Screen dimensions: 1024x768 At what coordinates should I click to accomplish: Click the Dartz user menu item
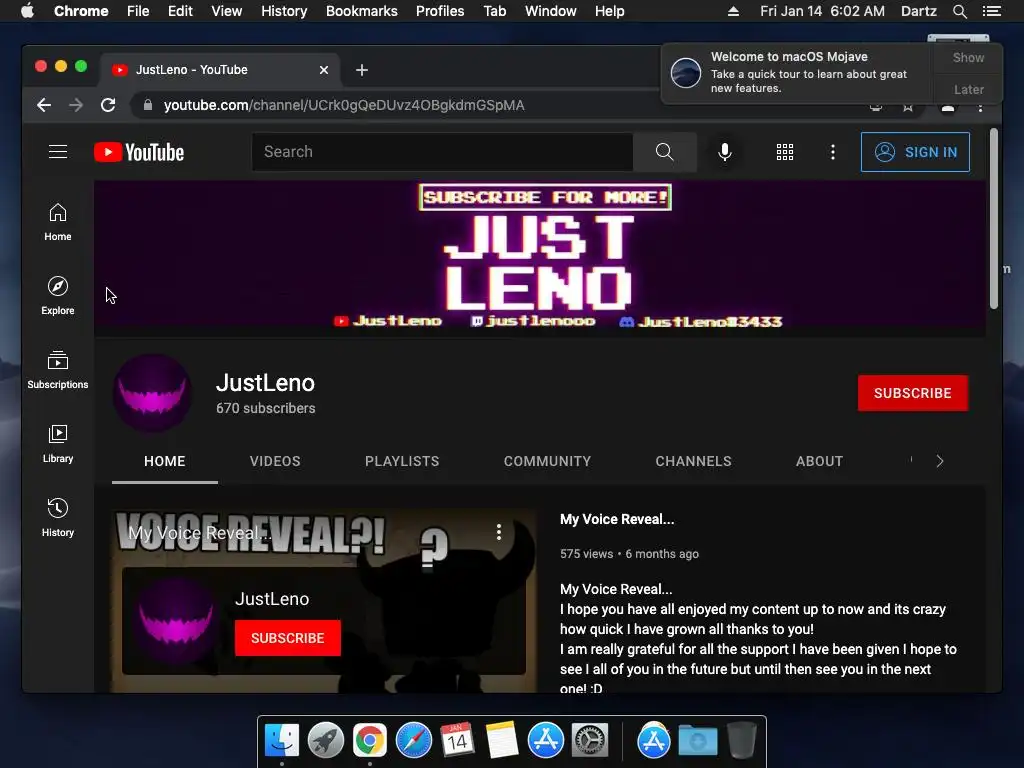tap(918, 11)
